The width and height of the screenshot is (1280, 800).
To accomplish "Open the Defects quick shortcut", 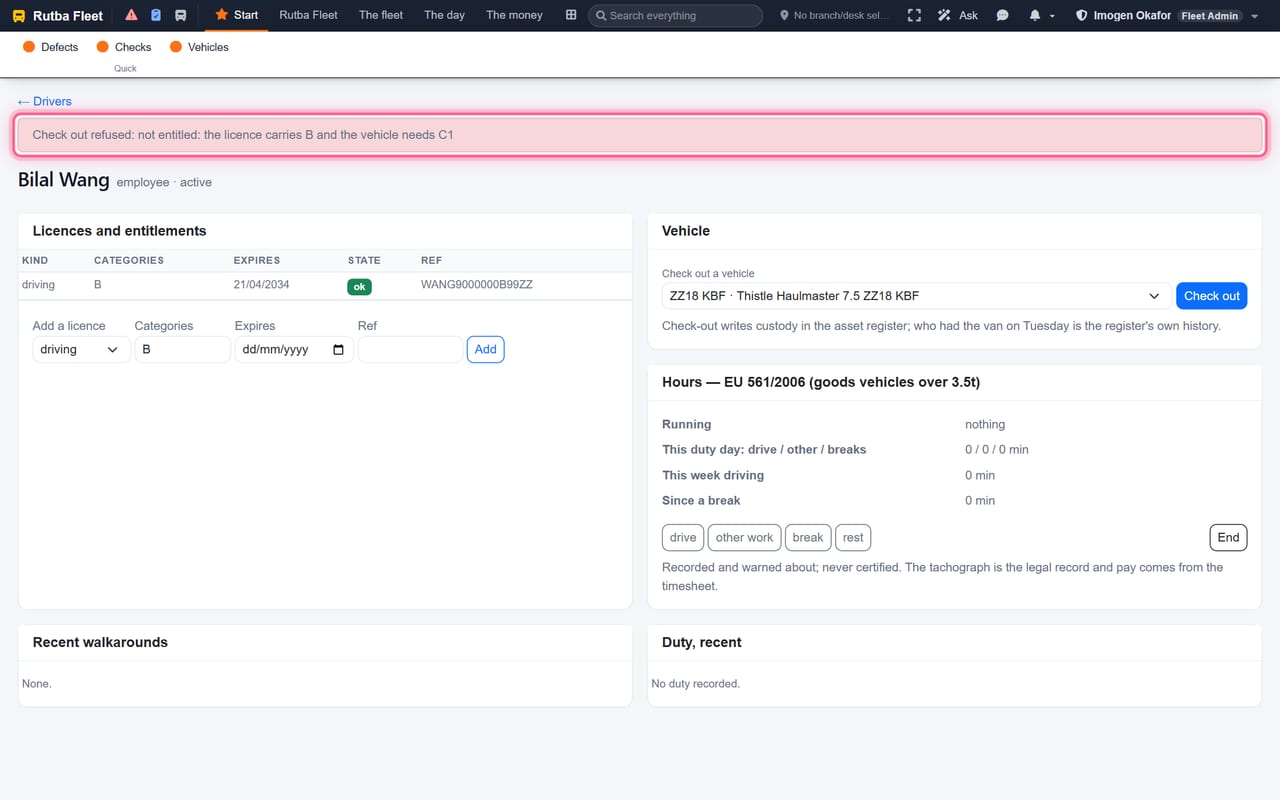I will point(50,47).
